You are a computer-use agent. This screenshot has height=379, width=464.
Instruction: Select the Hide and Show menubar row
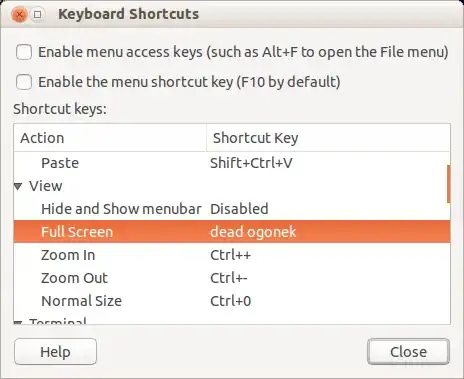(230, 209)
